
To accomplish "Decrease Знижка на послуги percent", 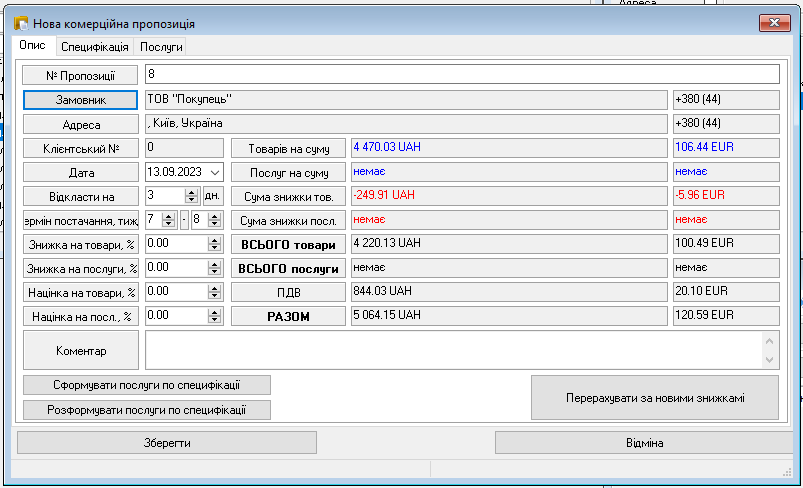I will [214, 272].
